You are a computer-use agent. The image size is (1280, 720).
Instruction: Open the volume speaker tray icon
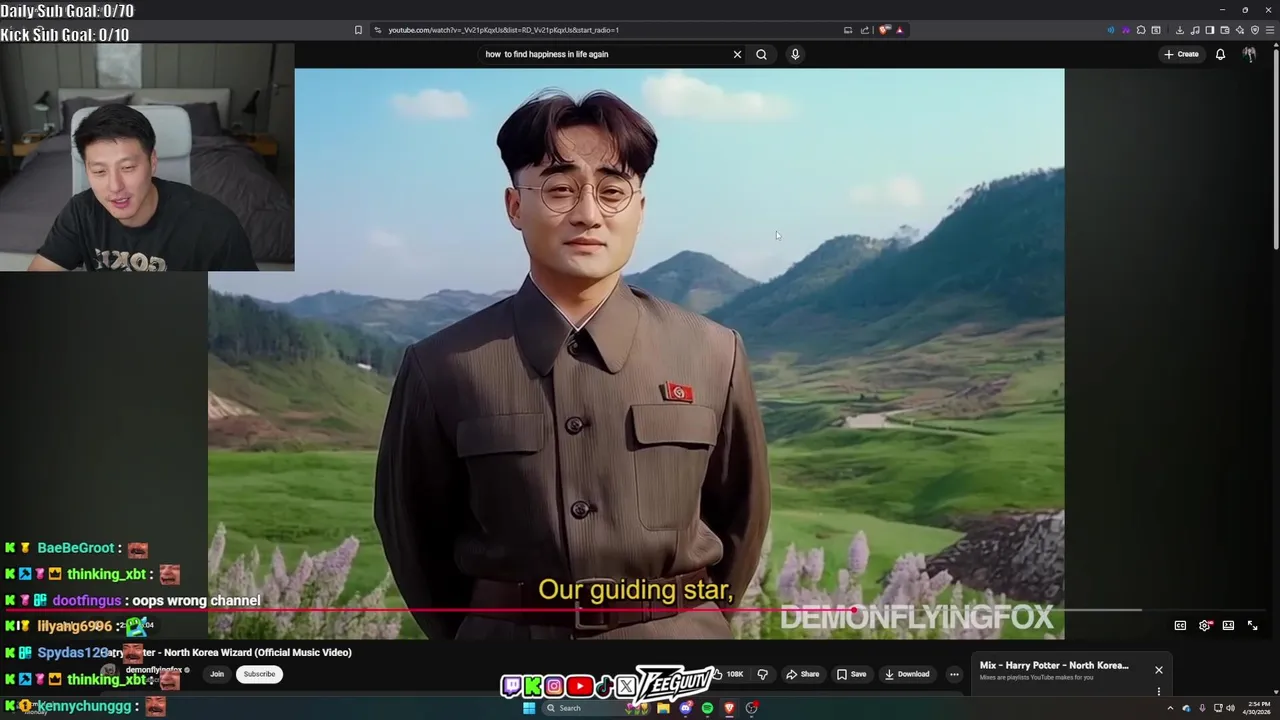[1230, 708]
